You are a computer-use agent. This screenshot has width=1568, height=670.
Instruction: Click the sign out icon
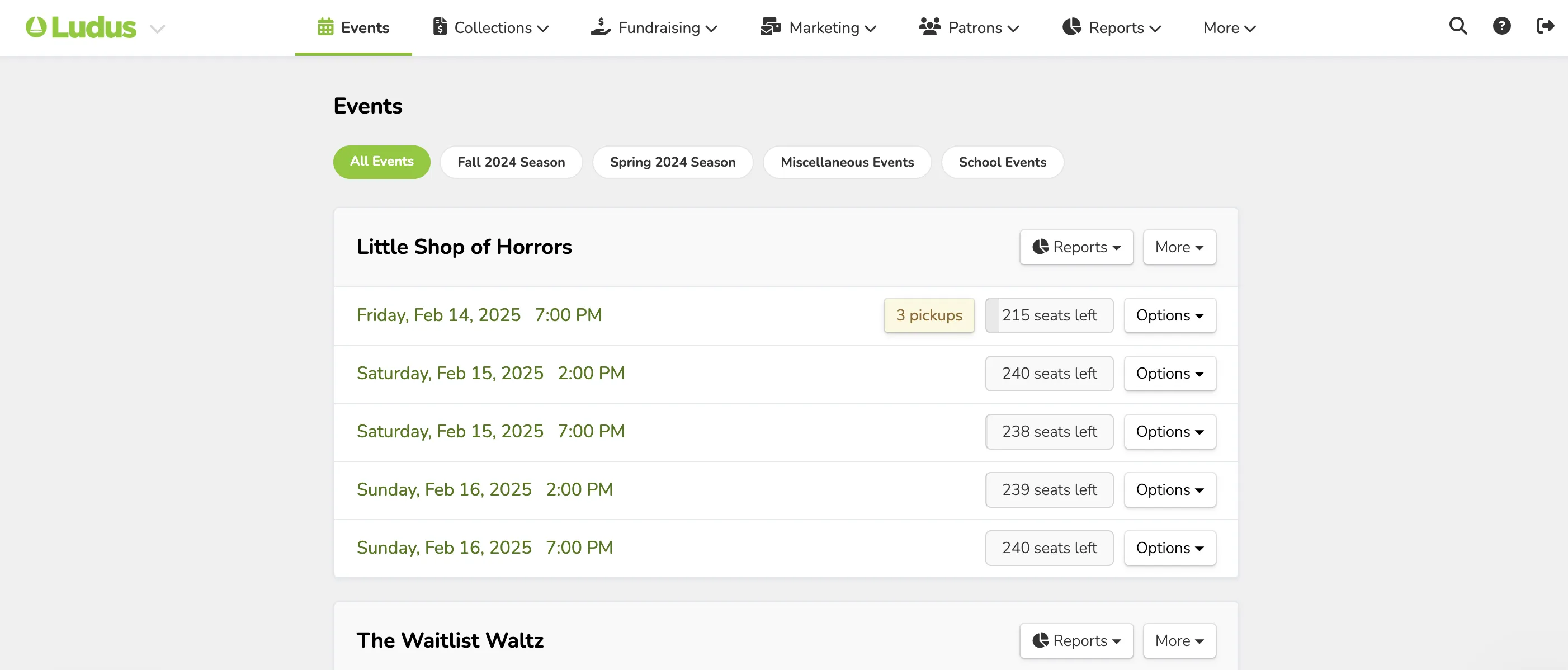[x=1545, y=26]
